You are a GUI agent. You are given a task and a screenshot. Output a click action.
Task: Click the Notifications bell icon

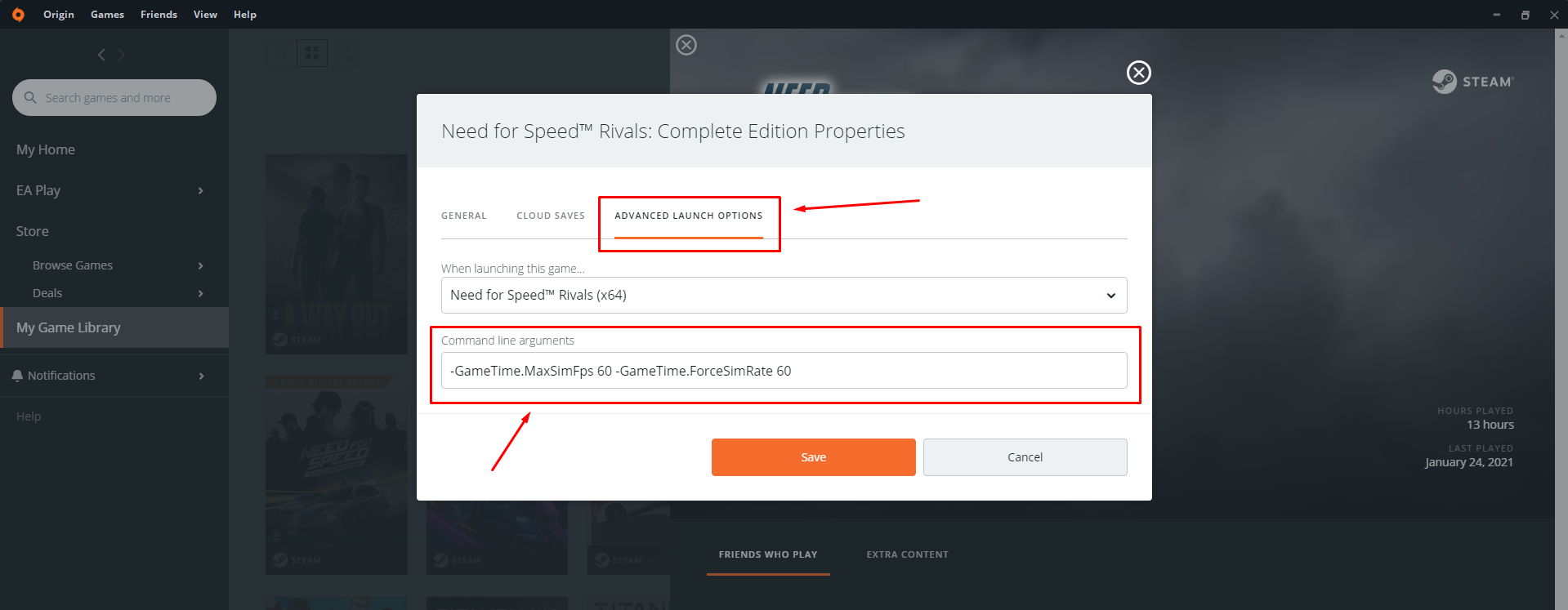pyautogui.click(x=17, y=376)
